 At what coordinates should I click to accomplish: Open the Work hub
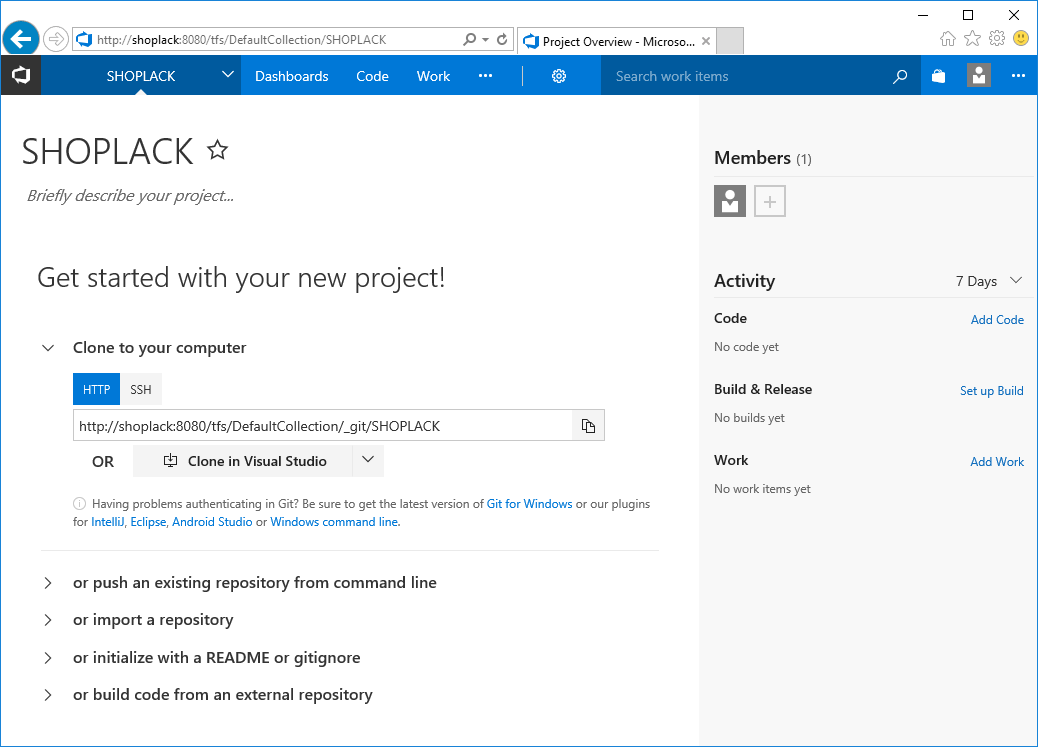coord(433,76)
